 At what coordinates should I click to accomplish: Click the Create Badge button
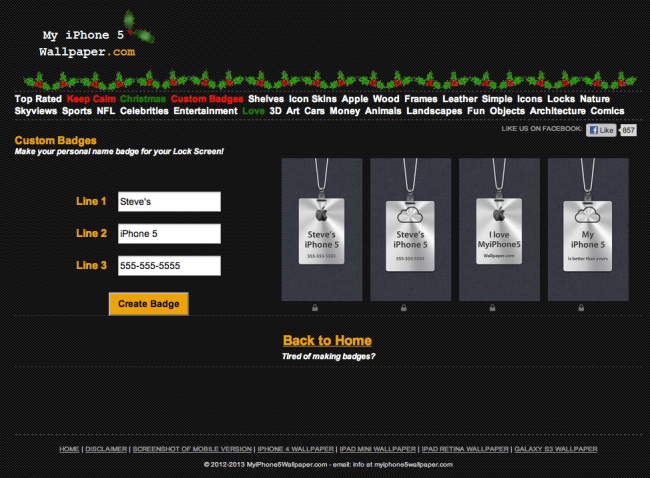(149, 304)
